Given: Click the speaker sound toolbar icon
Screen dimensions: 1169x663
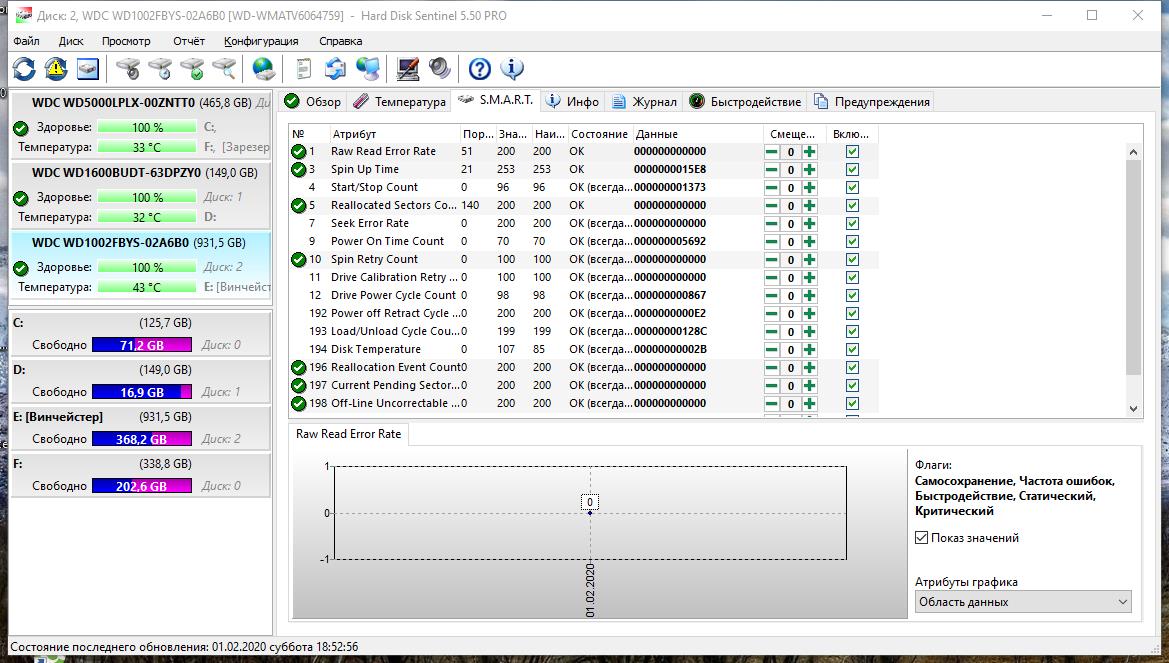Looking at the screenshot, I should point(440,68).
